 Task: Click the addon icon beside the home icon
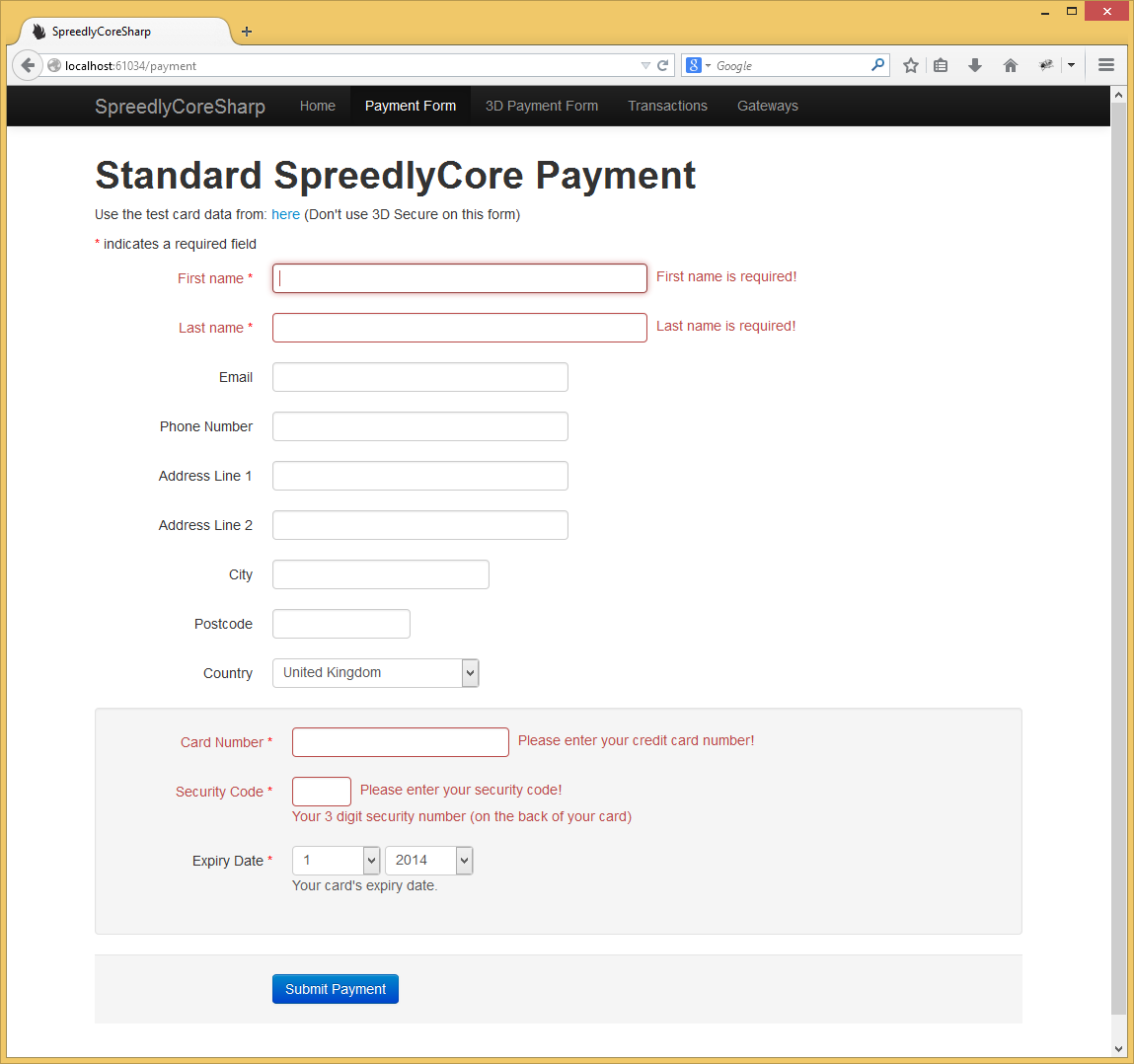(x=1046, y=65)
